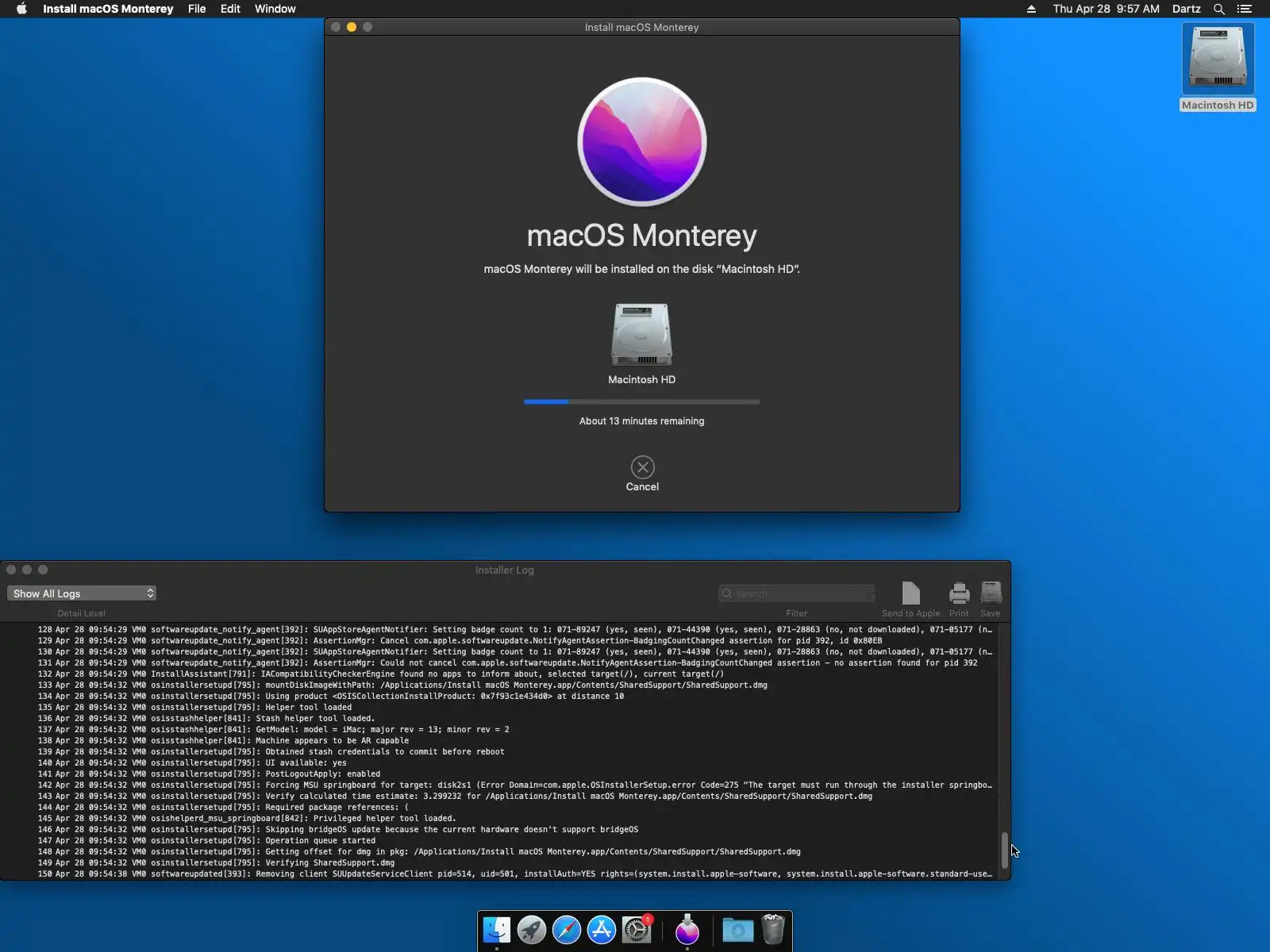Select log line 136 Stash helper tool loaded
Image resolution: width=1270 pixels, height=952 pixels.
tap(500, 719)
